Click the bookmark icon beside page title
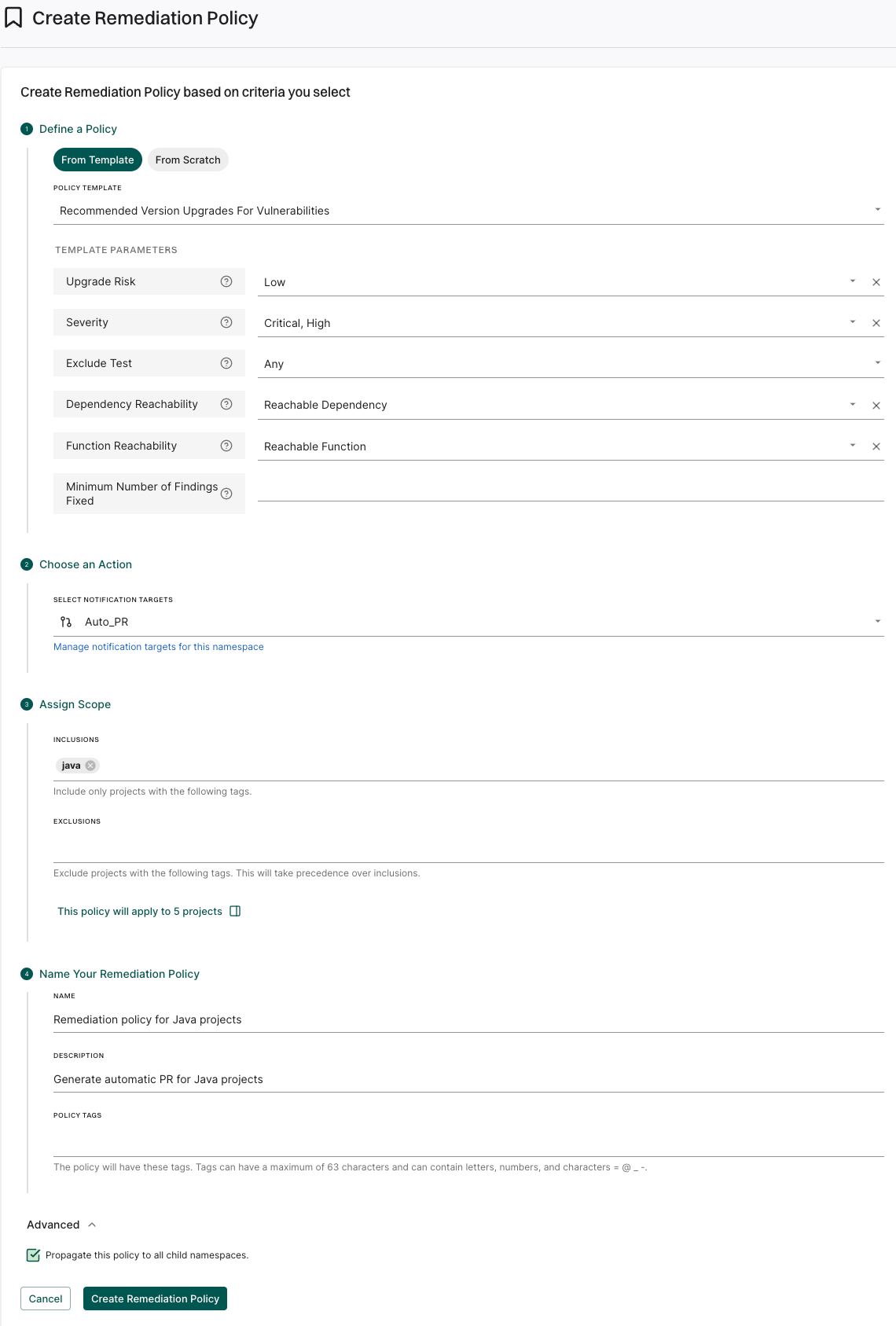This screenshot has height=1326, width=896. tap(13, 18)
